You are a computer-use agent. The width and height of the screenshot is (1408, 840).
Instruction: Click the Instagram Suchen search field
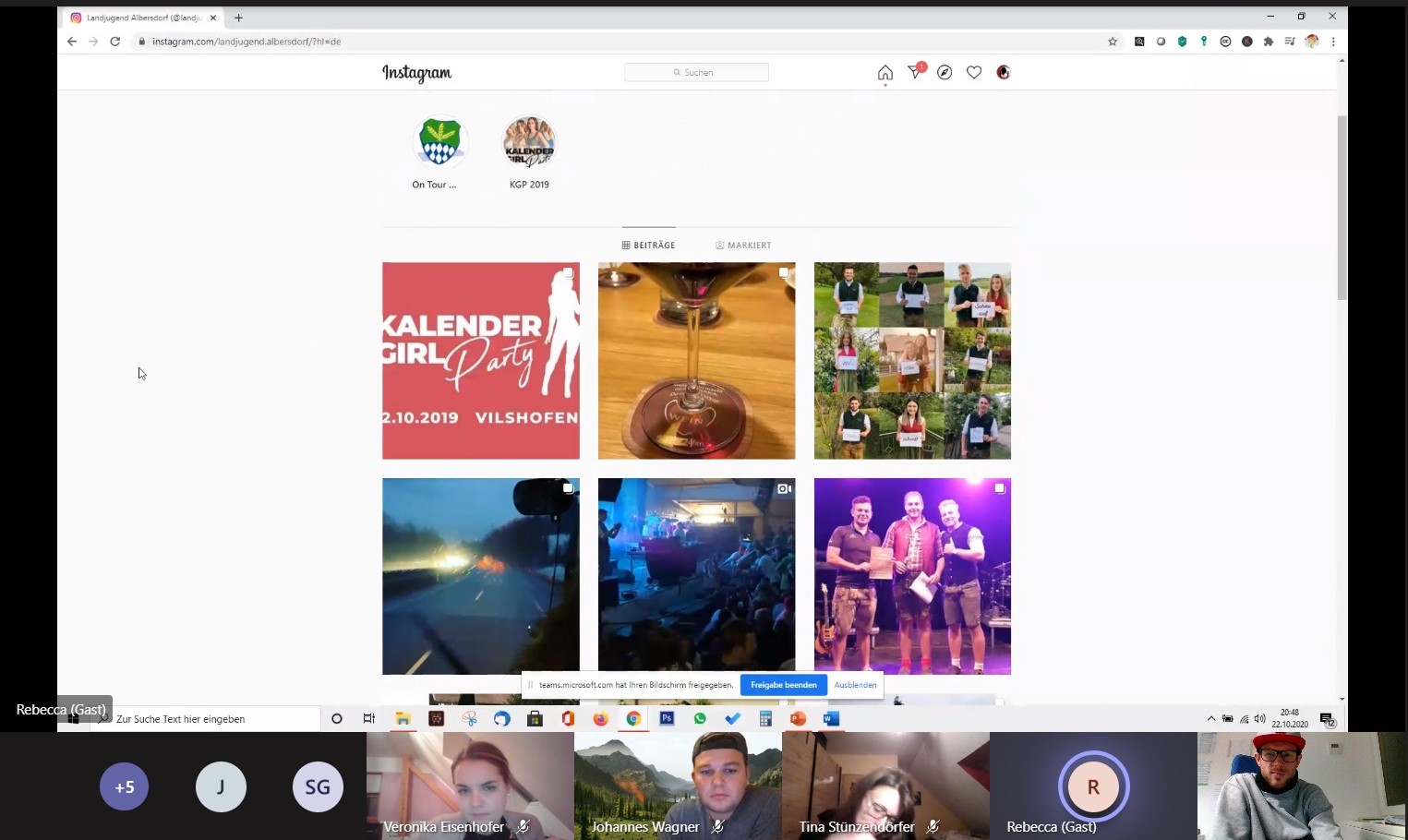coord(697,73)
